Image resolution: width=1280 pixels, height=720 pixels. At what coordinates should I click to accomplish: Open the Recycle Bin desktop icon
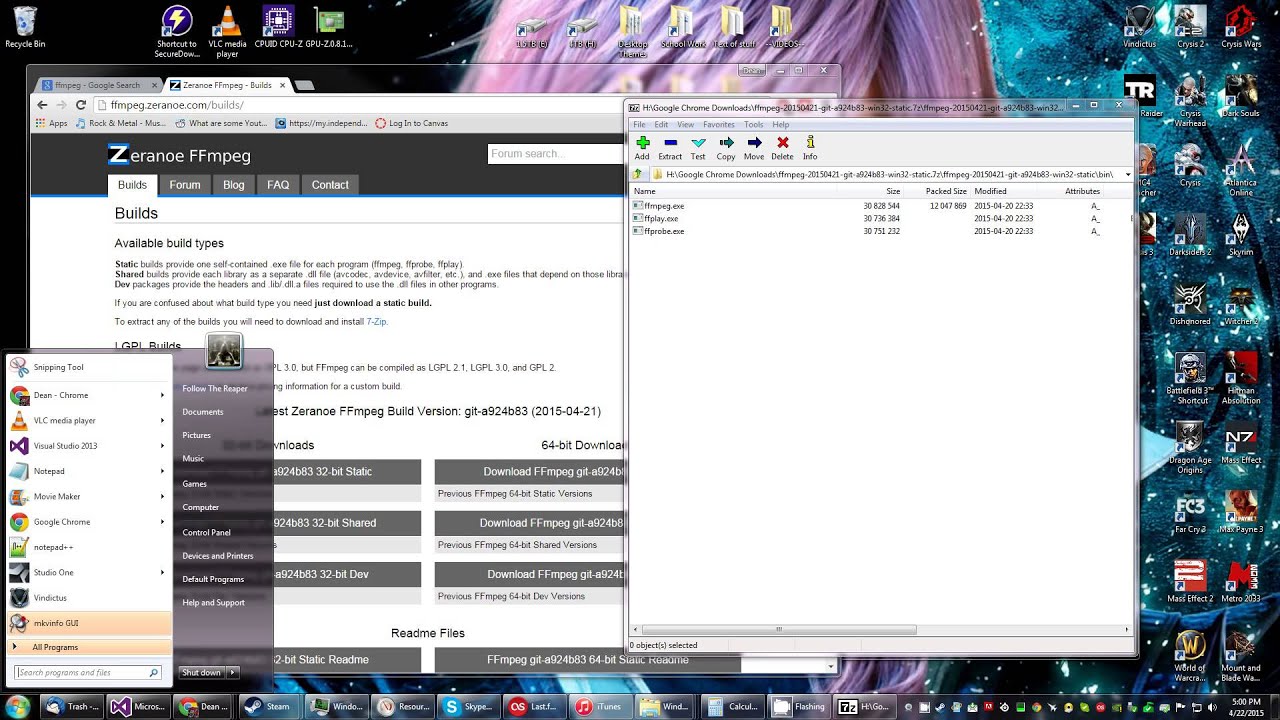[x=25, y=28]
